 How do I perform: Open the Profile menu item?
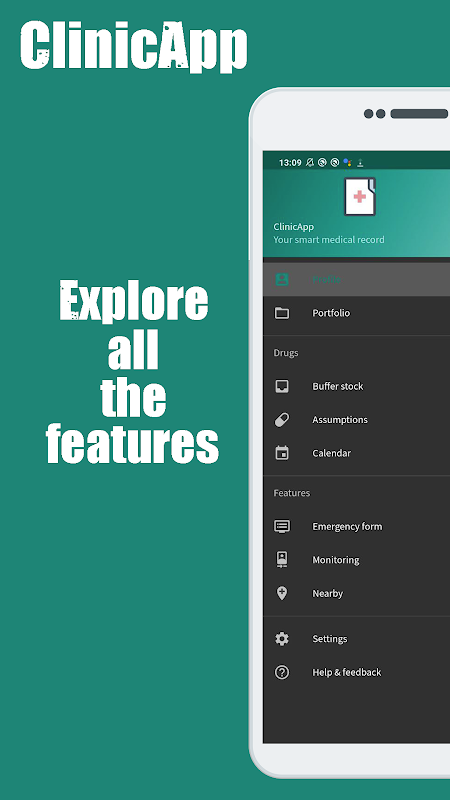pos(356,279)
